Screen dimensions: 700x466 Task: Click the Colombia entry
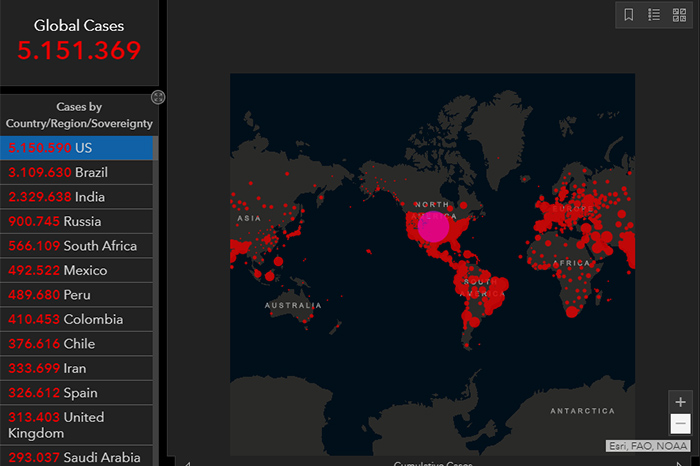[x=76, y=319]
